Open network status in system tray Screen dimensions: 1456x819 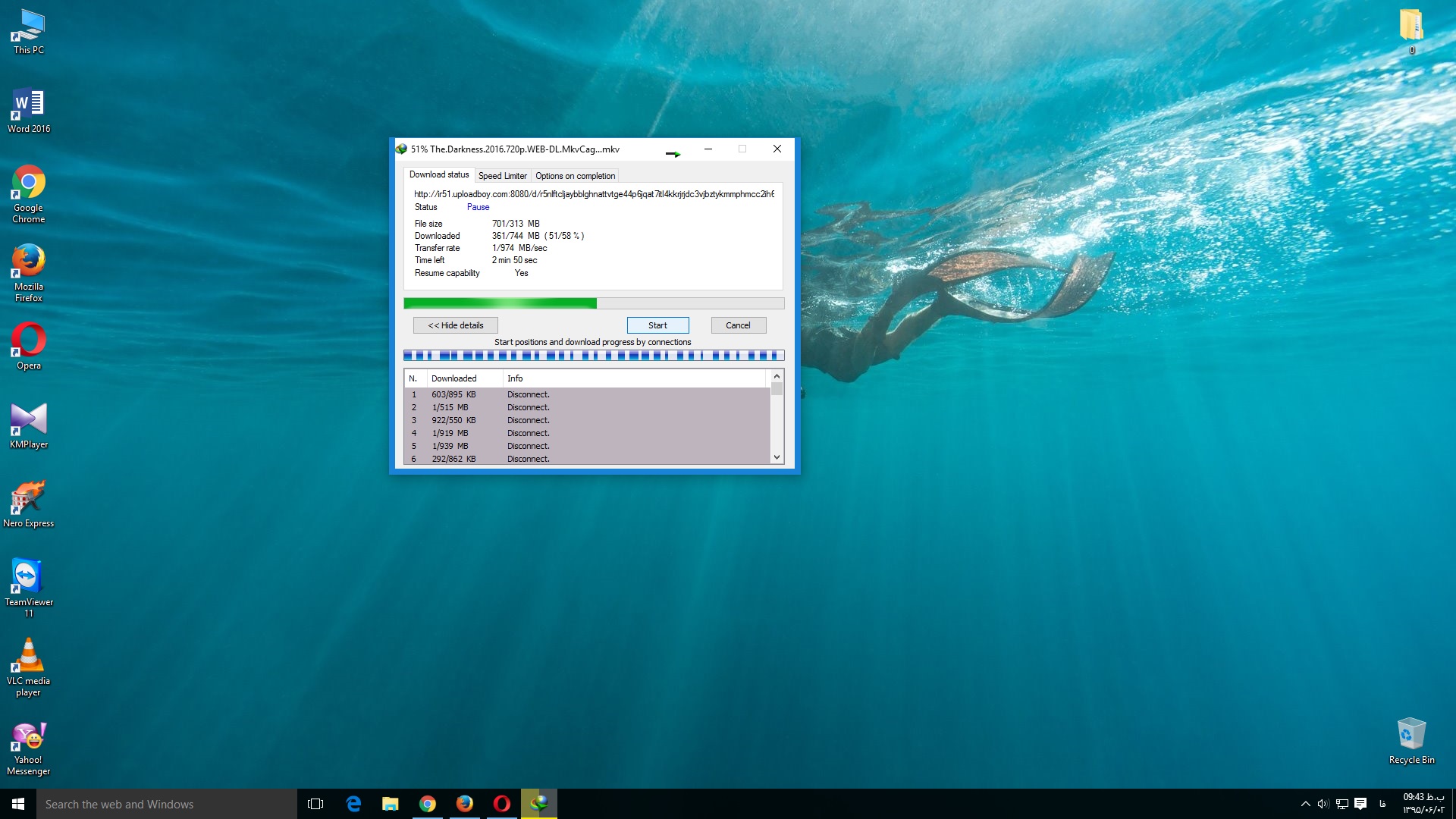point(1342,804)
